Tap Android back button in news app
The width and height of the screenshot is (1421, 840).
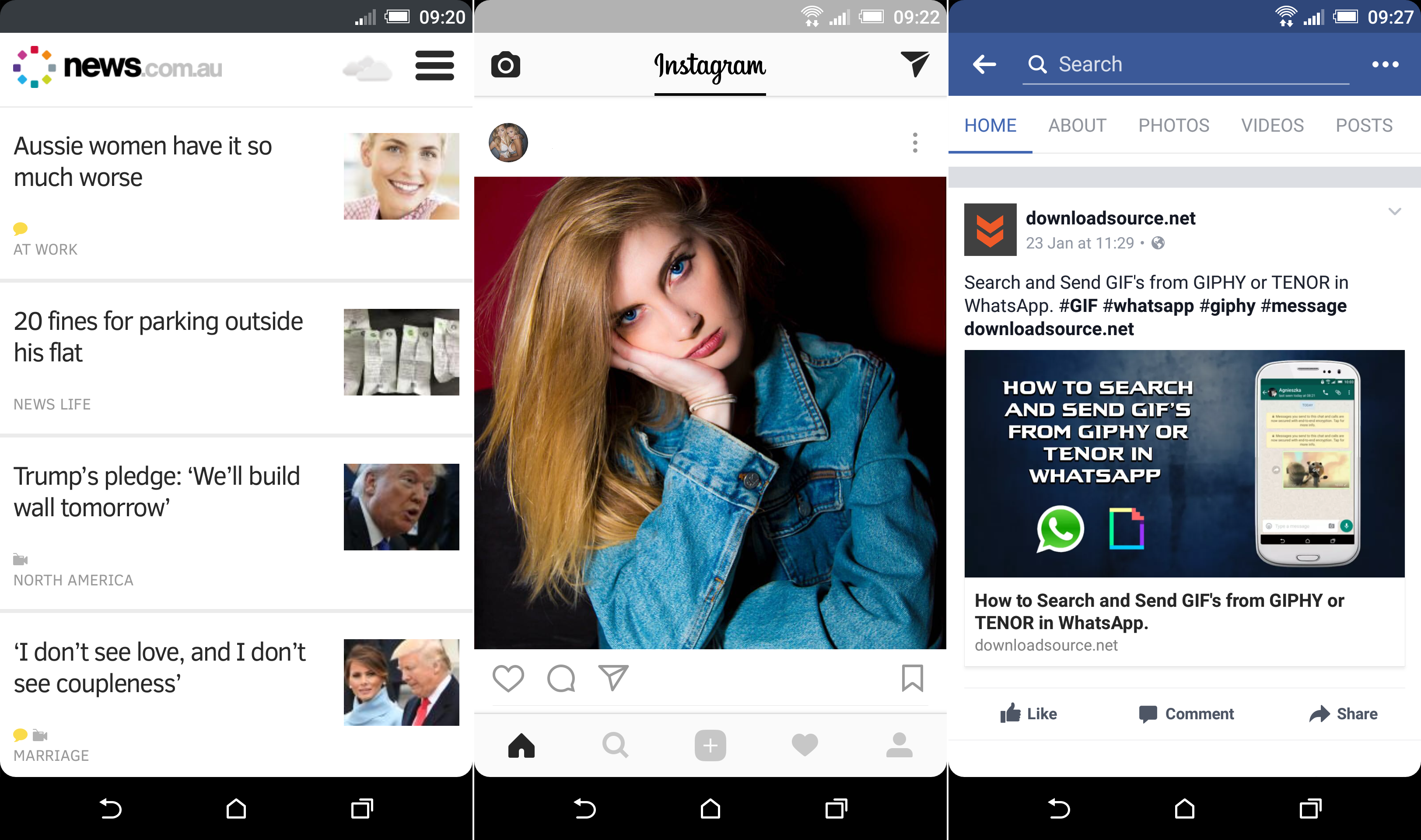click(x=110, y=808)
